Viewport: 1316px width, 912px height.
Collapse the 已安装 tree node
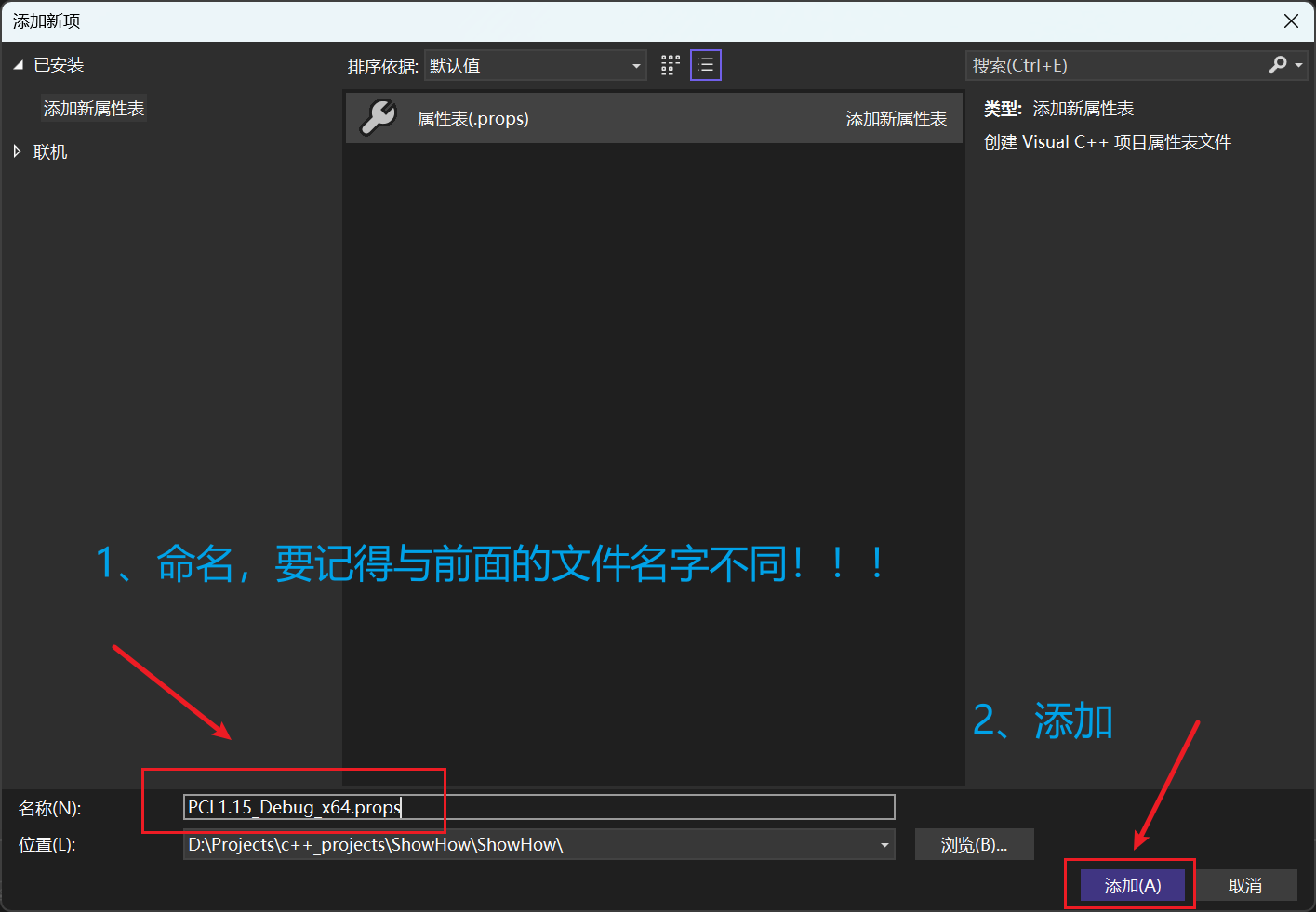(18, 65)
